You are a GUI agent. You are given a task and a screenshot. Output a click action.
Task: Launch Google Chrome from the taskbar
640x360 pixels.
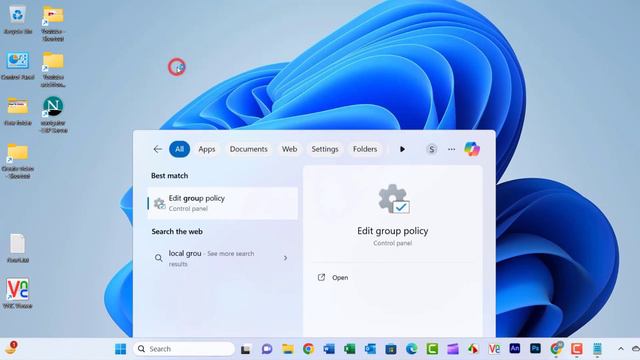[309, 349]
